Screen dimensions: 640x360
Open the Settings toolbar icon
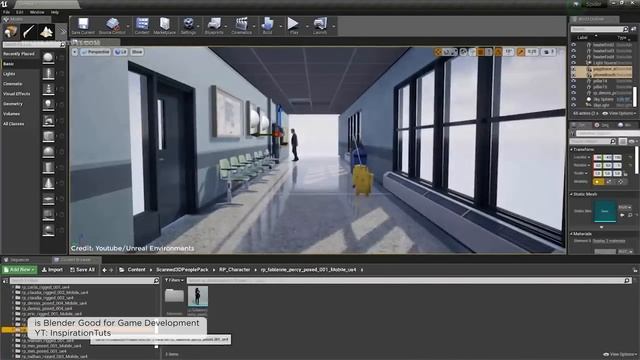(189, 24)
